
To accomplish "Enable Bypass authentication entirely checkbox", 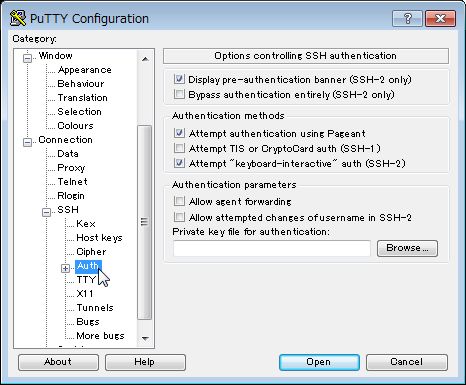I will coord(179,94).
